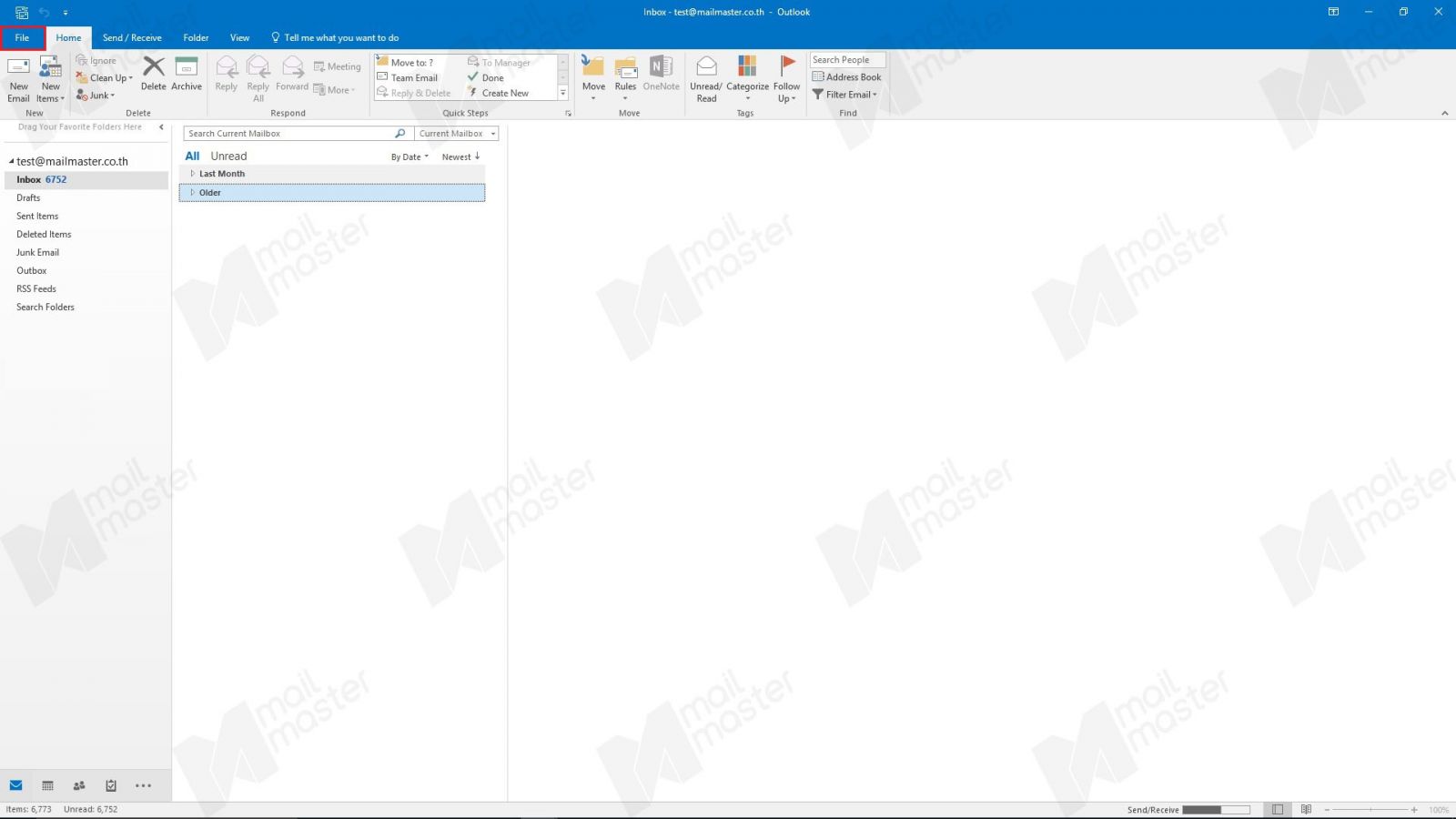The height and width of the screenshot is (819, 1456).
Task: Switch to People view in the navigation bar
Action: (x=79, y=785)
